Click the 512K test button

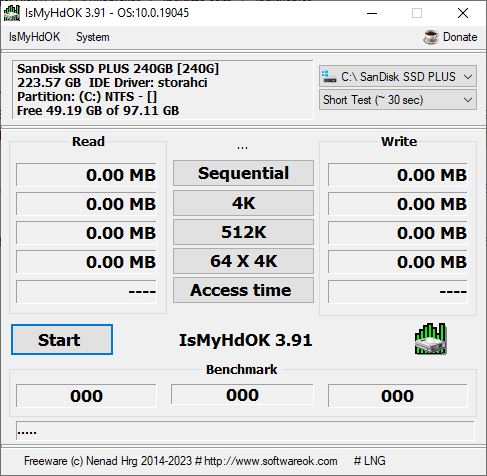pos(243,232)
